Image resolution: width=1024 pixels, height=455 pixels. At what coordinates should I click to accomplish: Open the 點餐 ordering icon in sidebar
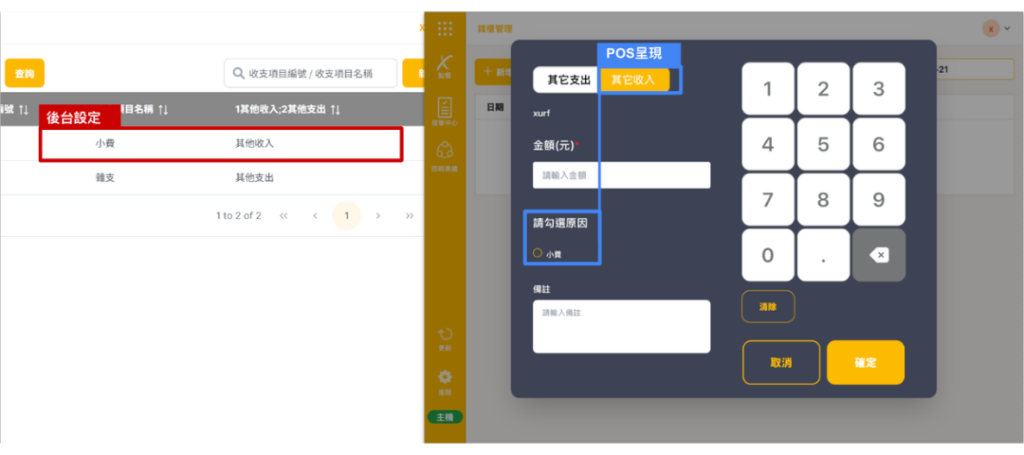tap(445, 65)
